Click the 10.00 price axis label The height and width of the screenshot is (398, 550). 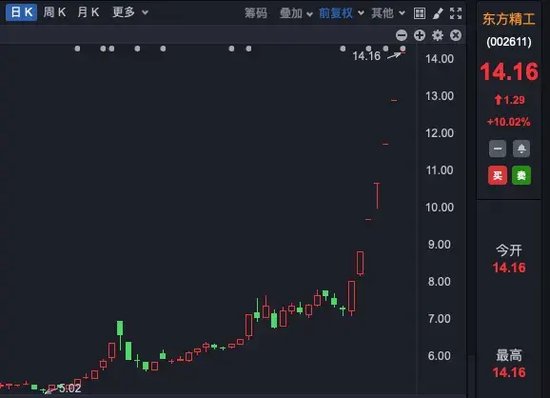click(x=440, y=207)
